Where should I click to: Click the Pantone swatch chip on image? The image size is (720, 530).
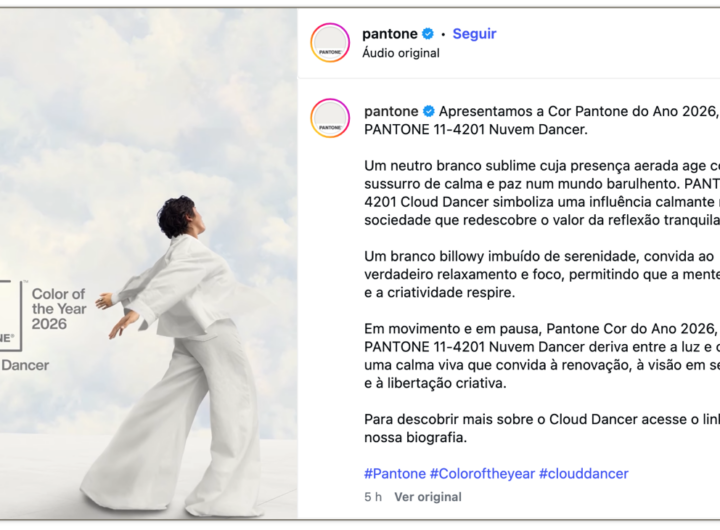pyautogui.click(x=11, y=316)
